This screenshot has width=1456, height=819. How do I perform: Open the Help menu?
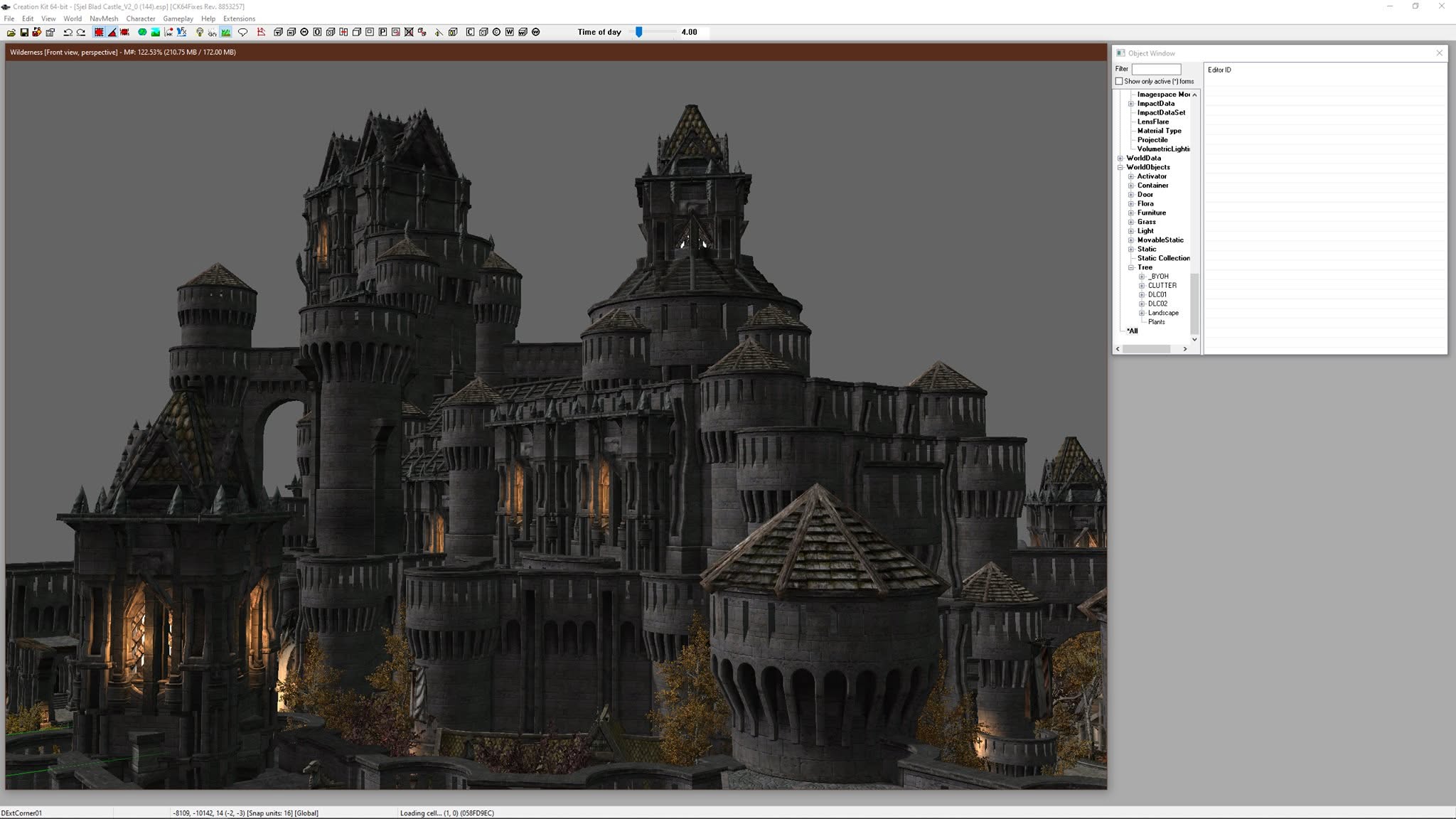(208, 18)
